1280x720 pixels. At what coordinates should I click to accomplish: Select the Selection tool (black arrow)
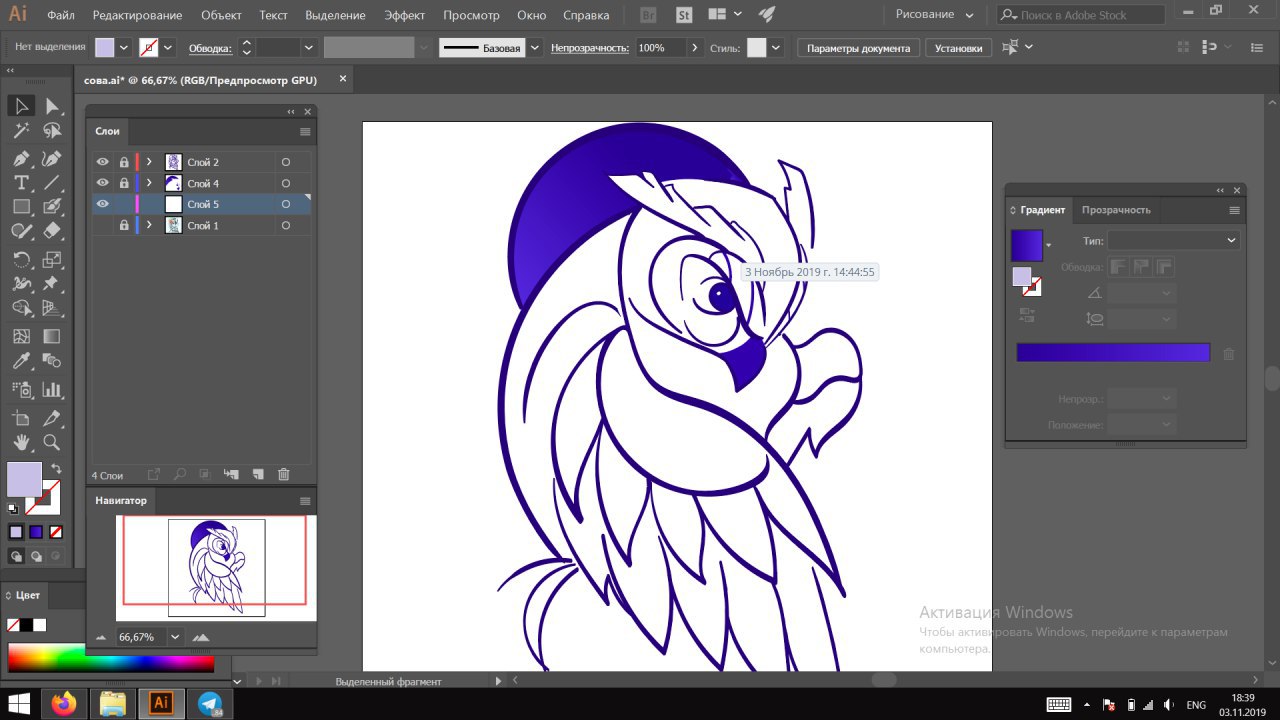click(x=21, y=106)
